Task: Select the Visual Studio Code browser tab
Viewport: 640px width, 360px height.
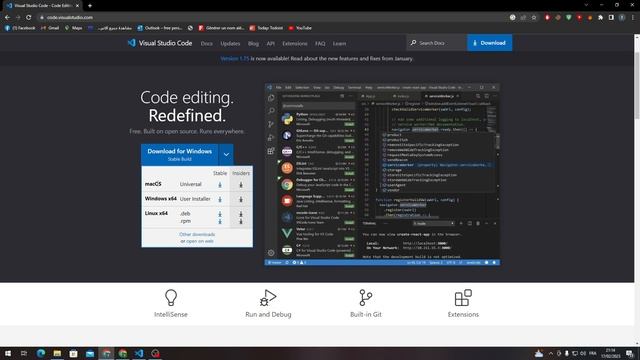Action: pyautogui.click(x=43, y=6)
